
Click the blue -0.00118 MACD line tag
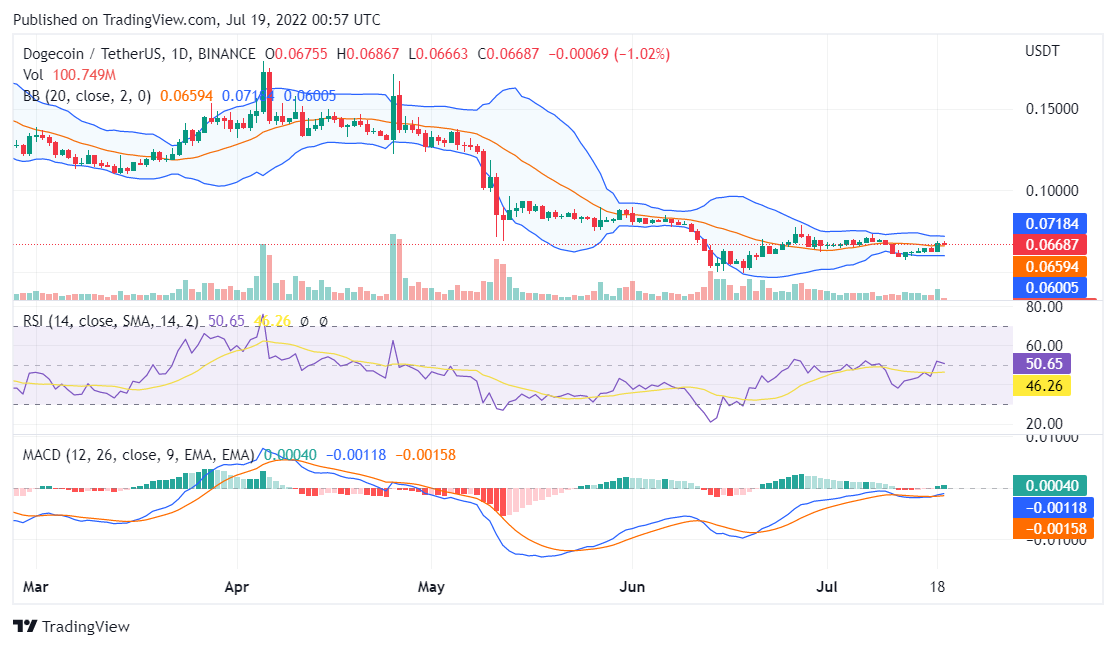click(1047, 507)
